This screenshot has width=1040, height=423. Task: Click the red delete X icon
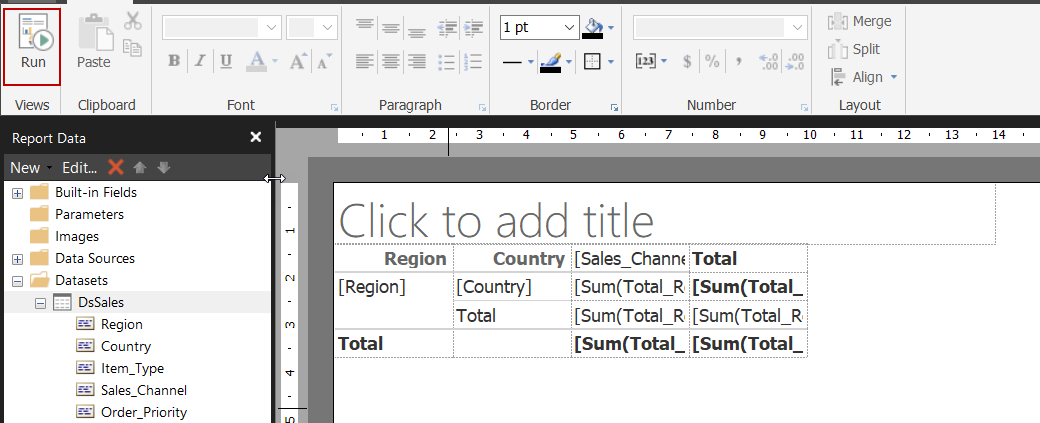116,168
